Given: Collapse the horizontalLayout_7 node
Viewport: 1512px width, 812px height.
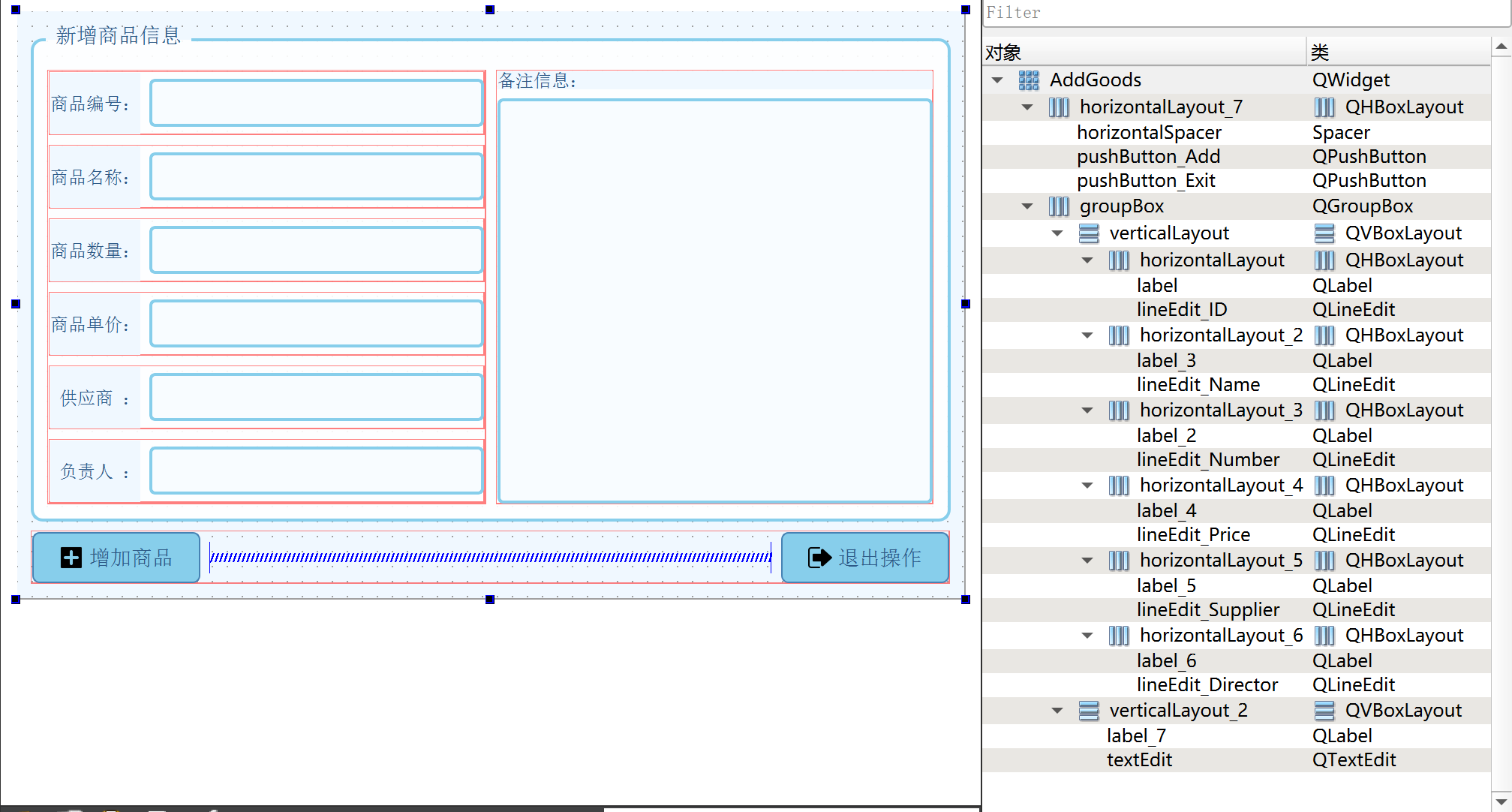Looking at the screenshot, I should click(x=1027, y=107).
